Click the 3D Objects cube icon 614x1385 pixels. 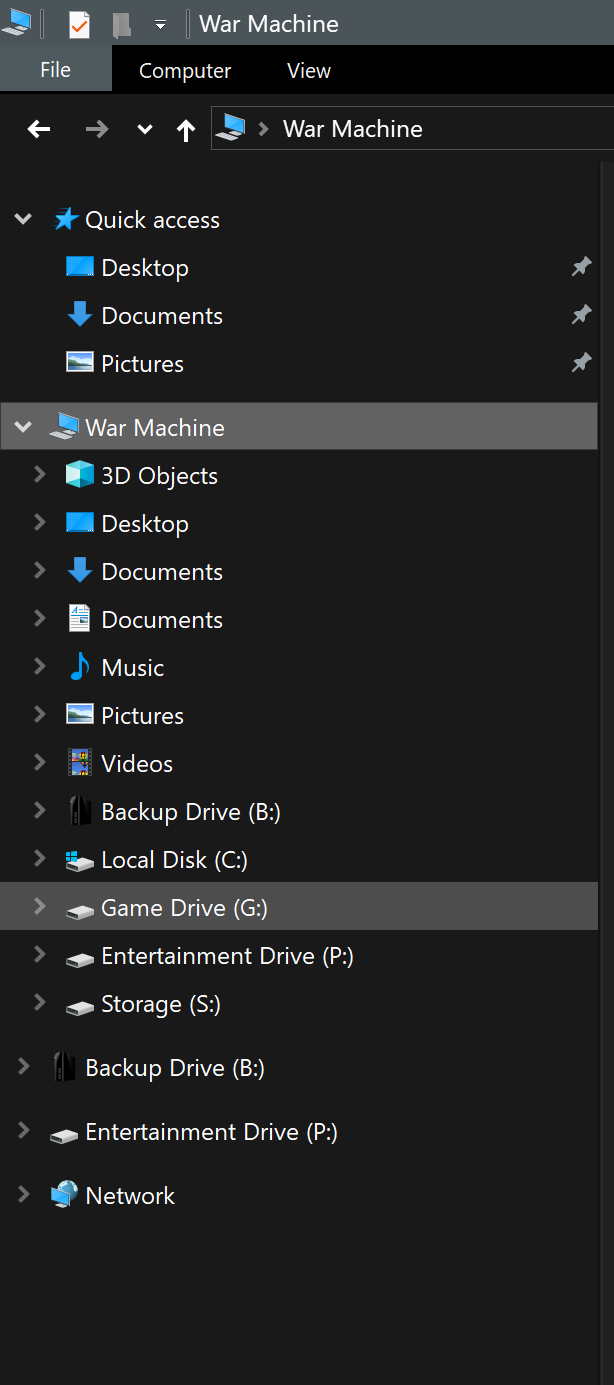[x=80, y=474]
